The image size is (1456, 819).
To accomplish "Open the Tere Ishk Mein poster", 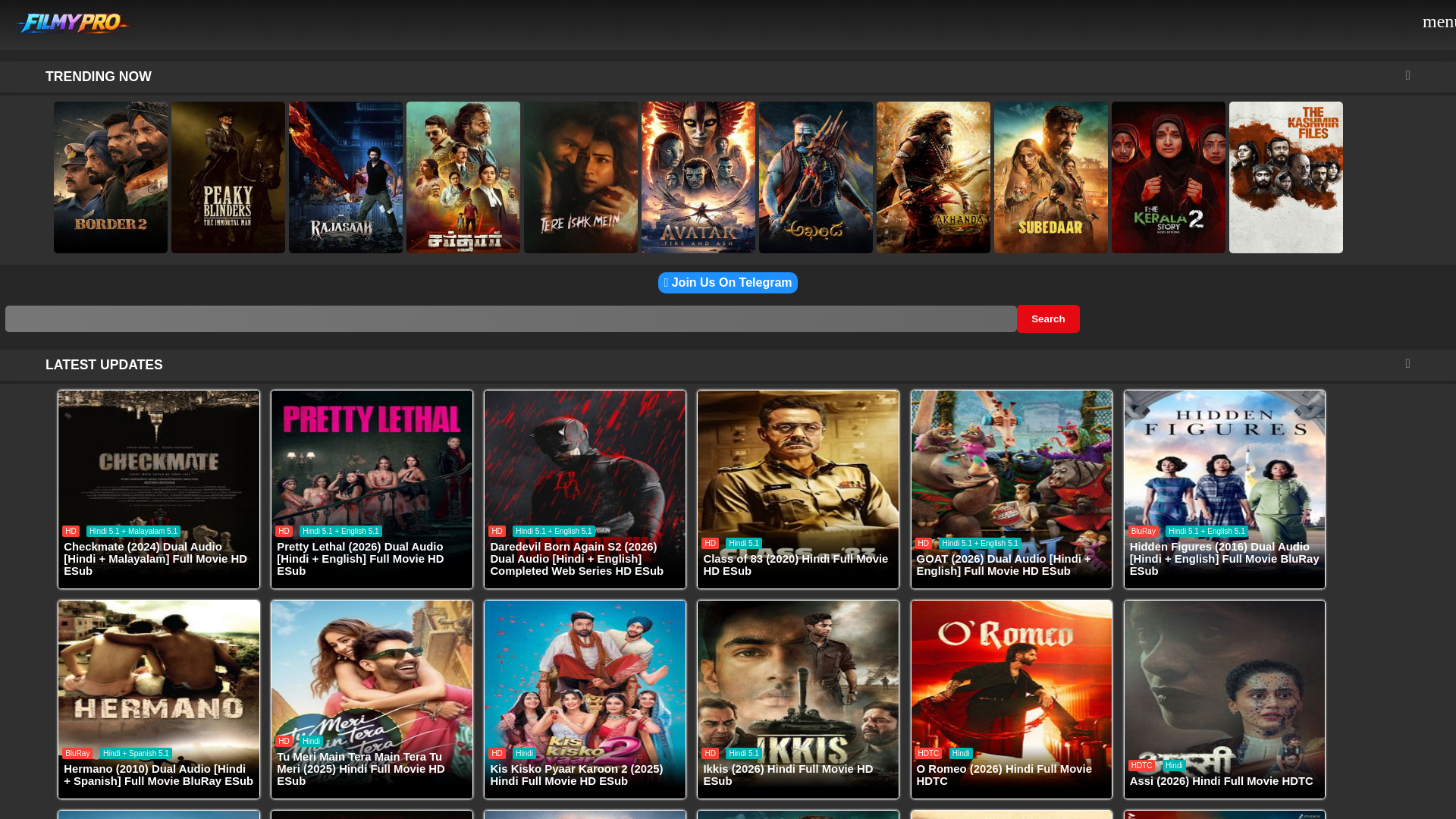I will pyautogui.click(x=581, y=177).
